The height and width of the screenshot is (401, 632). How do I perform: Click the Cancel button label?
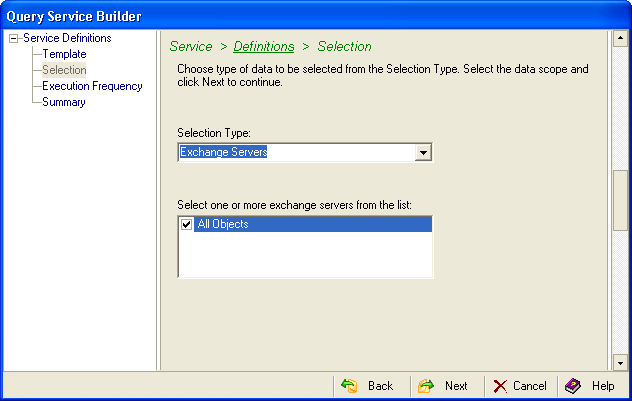coord(530,386)
